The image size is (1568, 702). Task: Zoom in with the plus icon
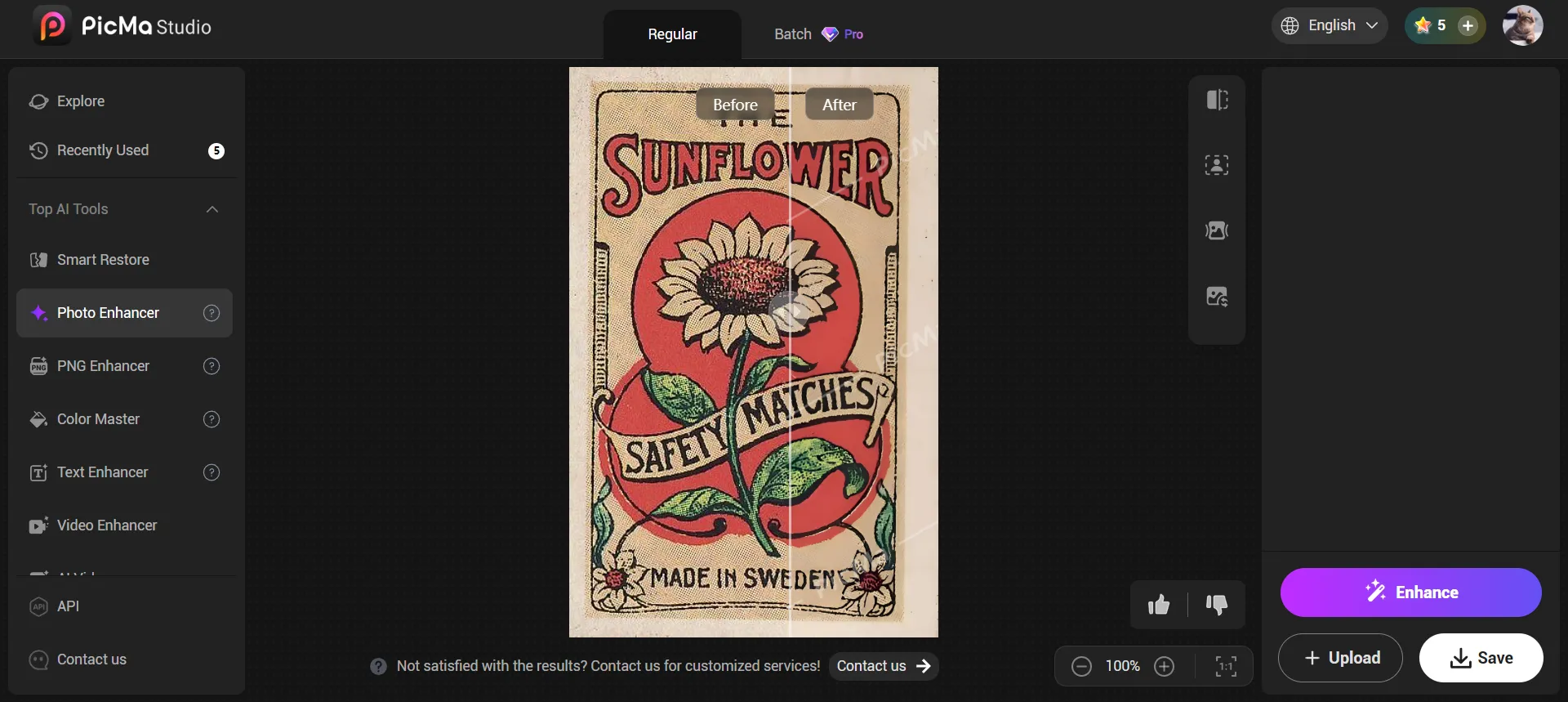(x=1165, y=666)
